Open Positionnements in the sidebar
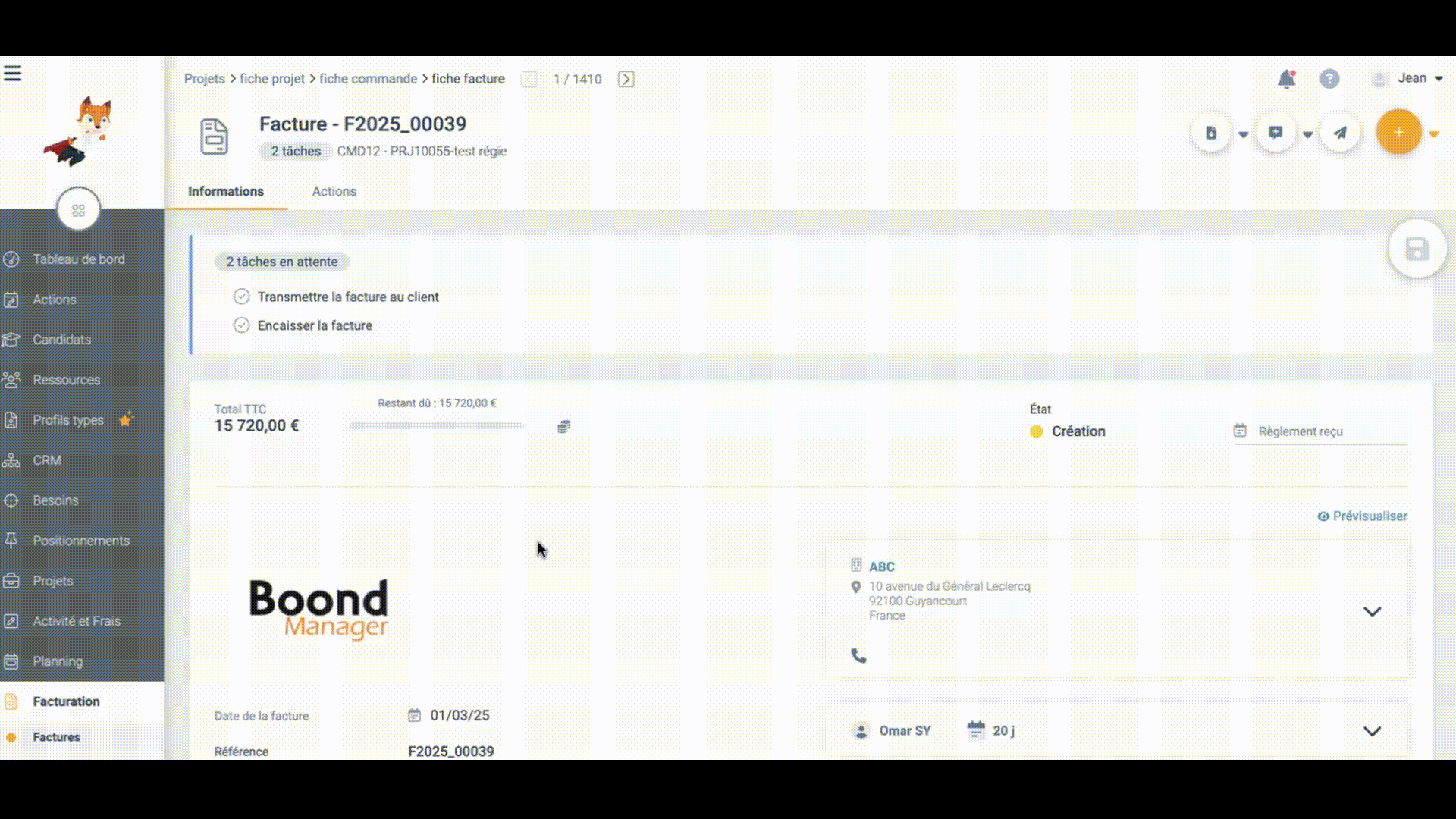This screenshot has height=819, width=1456. click(81, 541)
